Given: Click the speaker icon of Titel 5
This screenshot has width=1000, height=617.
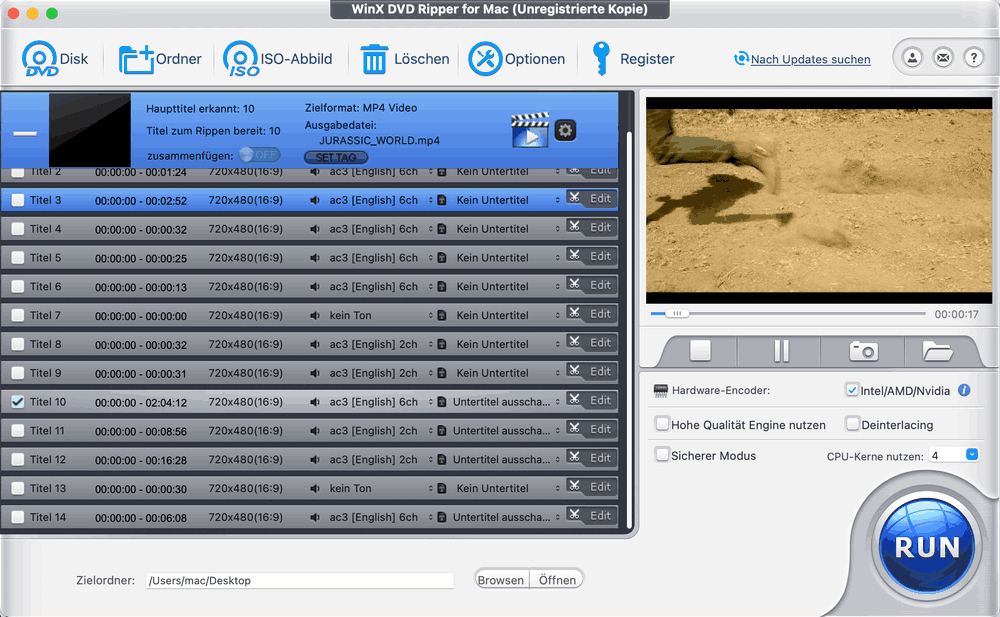Looking at the screenshot, I should [314, 258].
